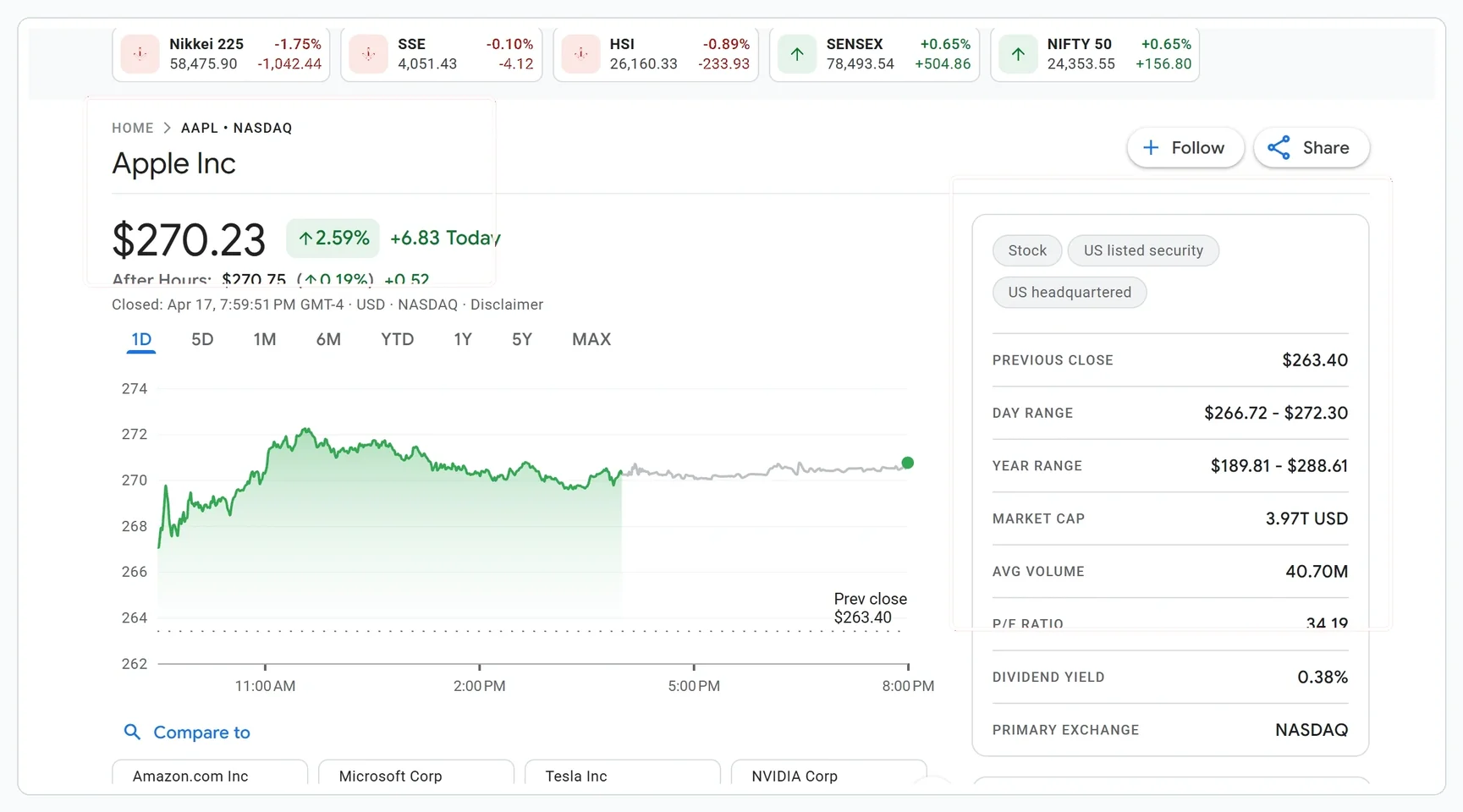The width and height of the screenshot is (1463, 812).
Task: Click the Nikkei 225 down-trend icon
Action: (140, 54)
